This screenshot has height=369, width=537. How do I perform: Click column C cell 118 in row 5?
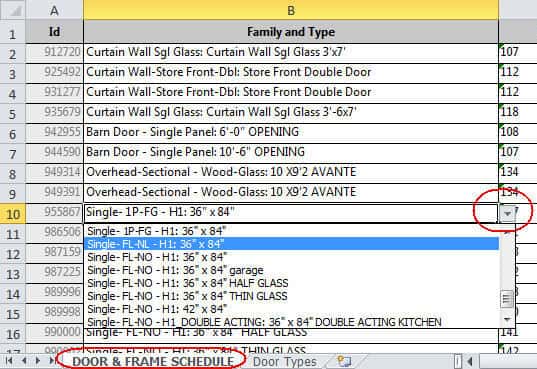[518, 112]
